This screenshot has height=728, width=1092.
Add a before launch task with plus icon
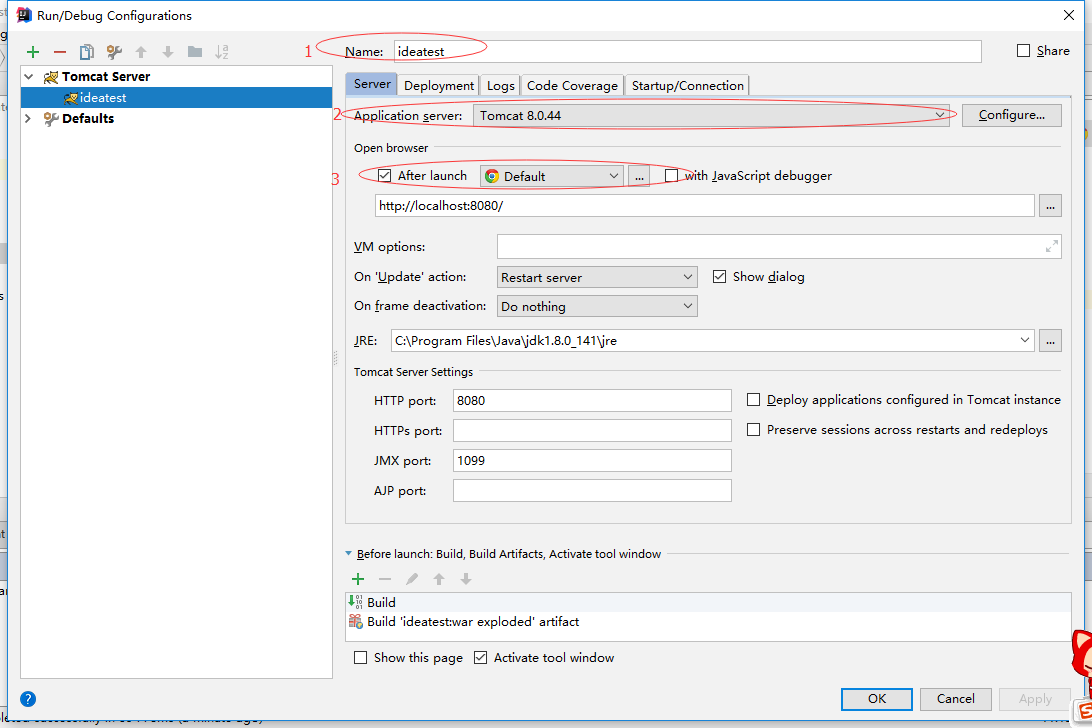pos(358,579)
